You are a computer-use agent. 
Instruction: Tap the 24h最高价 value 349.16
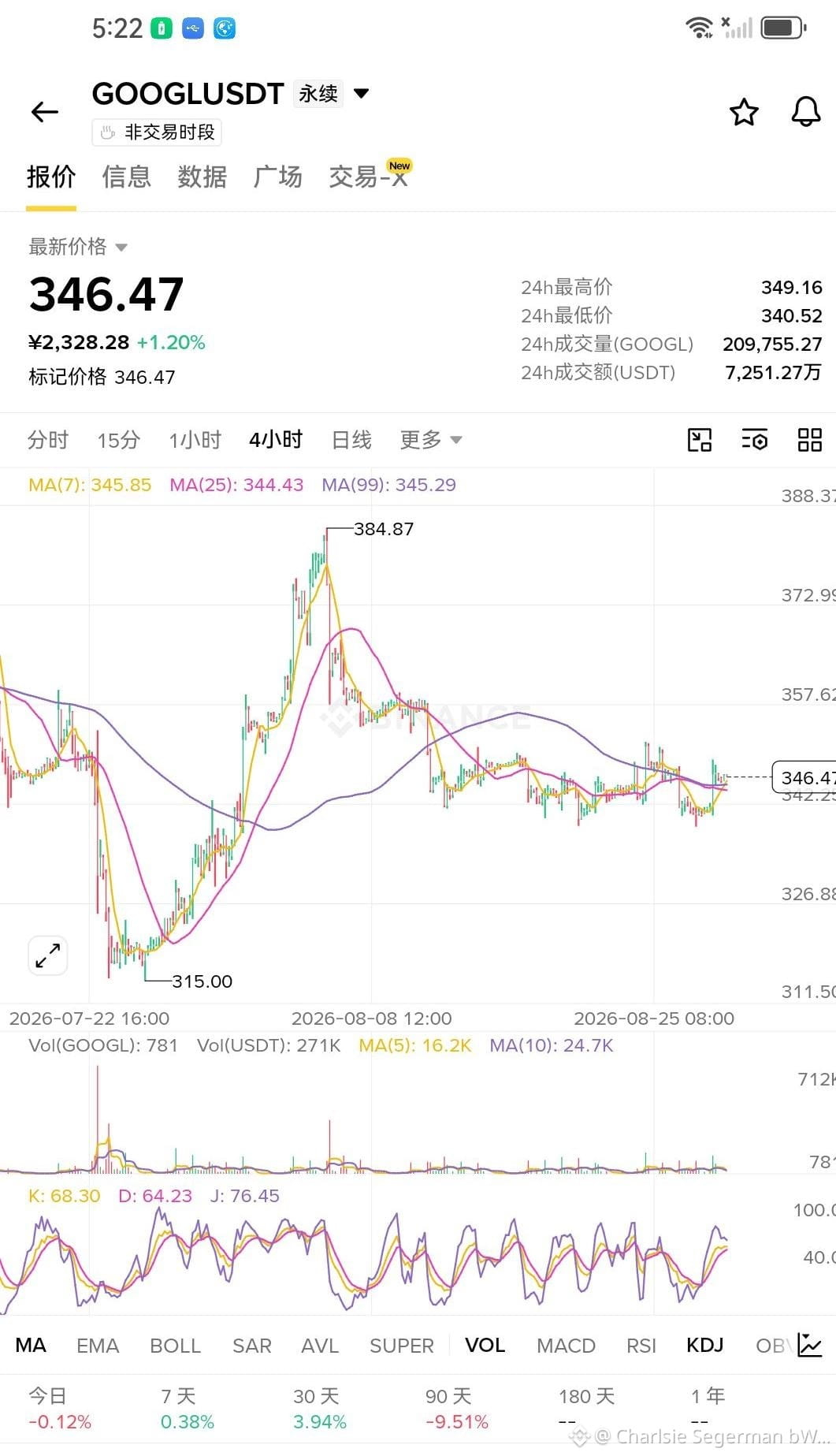pos(792,288)
